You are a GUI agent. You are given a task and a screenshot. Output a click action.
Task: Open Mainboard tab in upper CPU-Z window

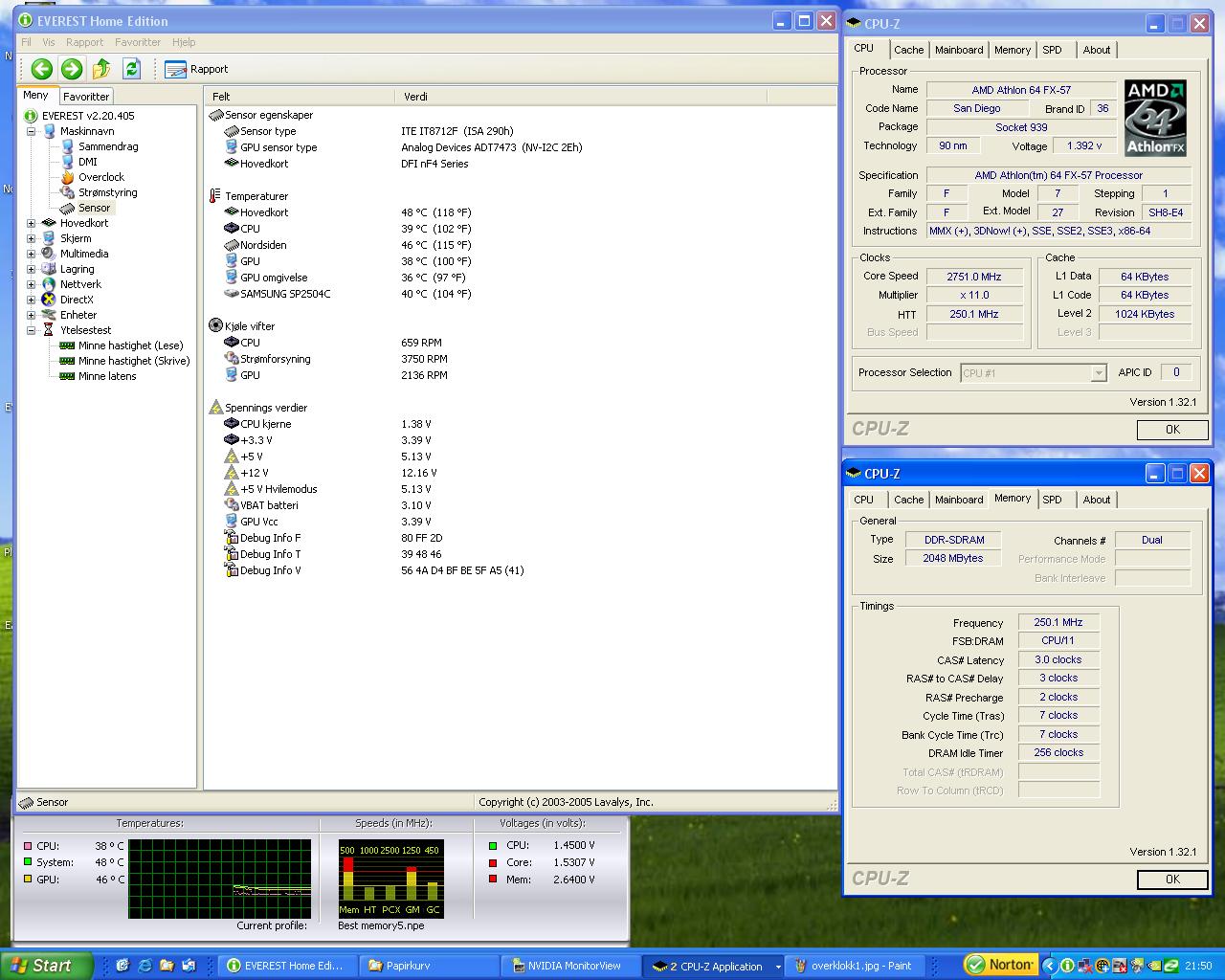(x=959, y=50)
